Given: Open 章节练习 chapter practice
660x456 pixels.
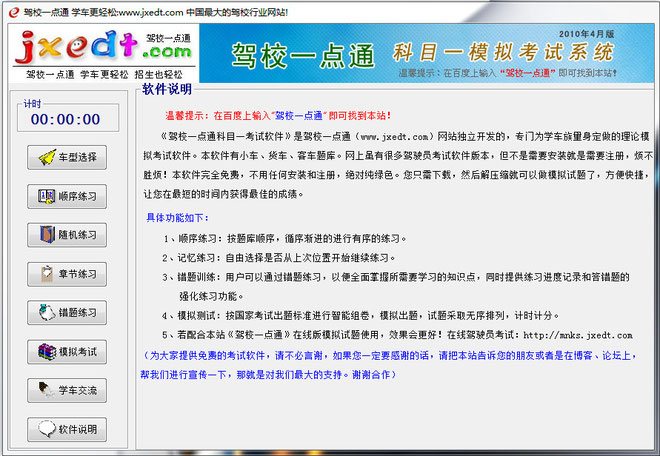Looking at the screenshot, I should 67,274.
